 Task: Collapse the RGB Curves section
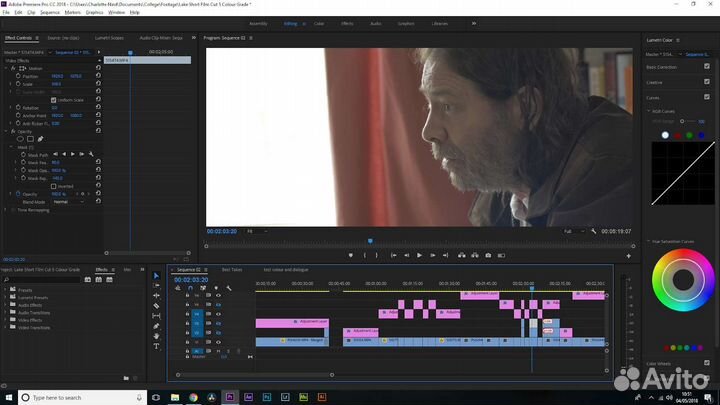[649, 111]
